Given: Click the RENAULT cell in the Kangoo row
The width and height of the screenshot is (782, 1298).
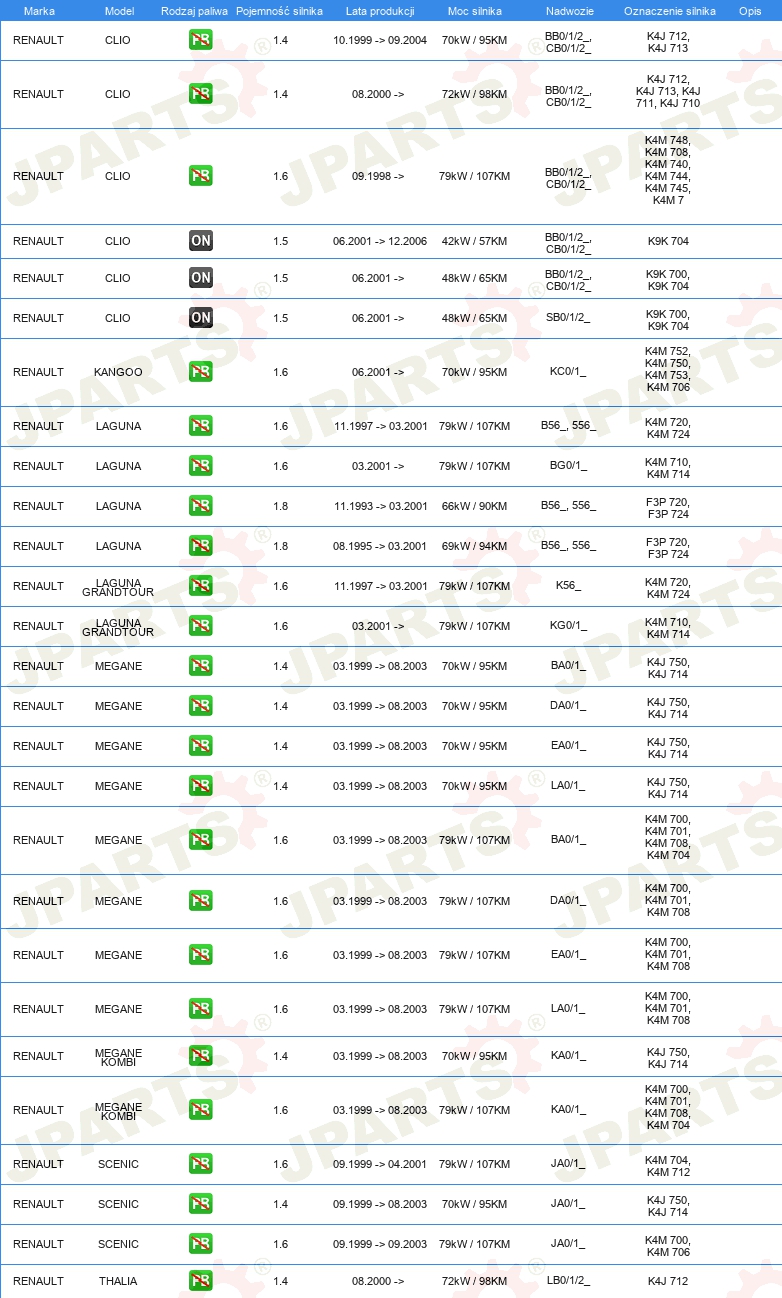Looking at the screenshot, I should 38,372.
